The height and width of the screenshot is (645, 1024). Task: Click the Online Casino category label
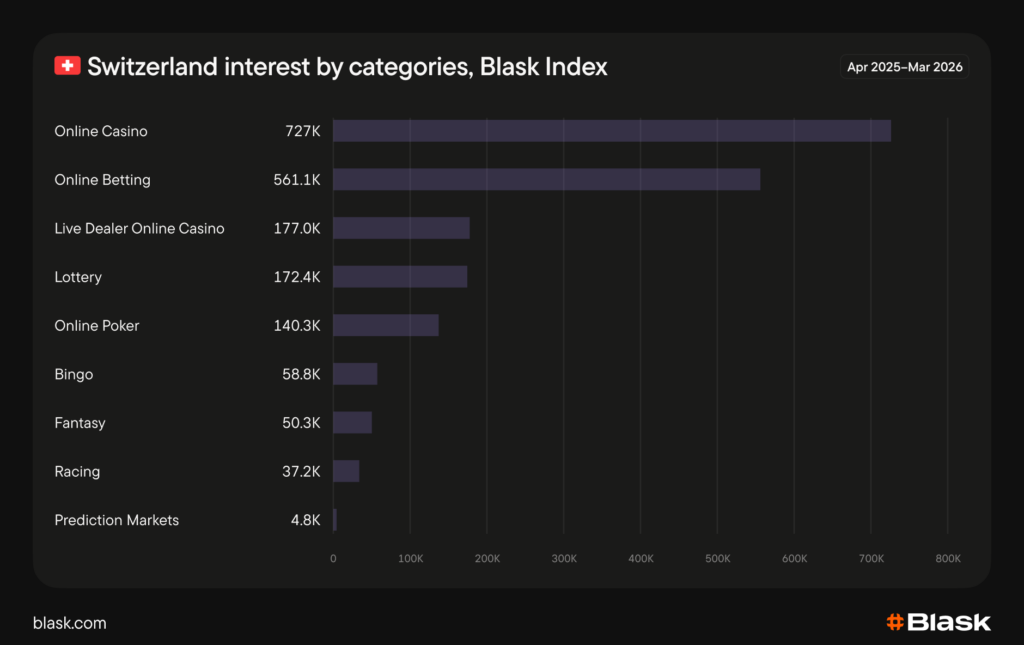[101, 131]
